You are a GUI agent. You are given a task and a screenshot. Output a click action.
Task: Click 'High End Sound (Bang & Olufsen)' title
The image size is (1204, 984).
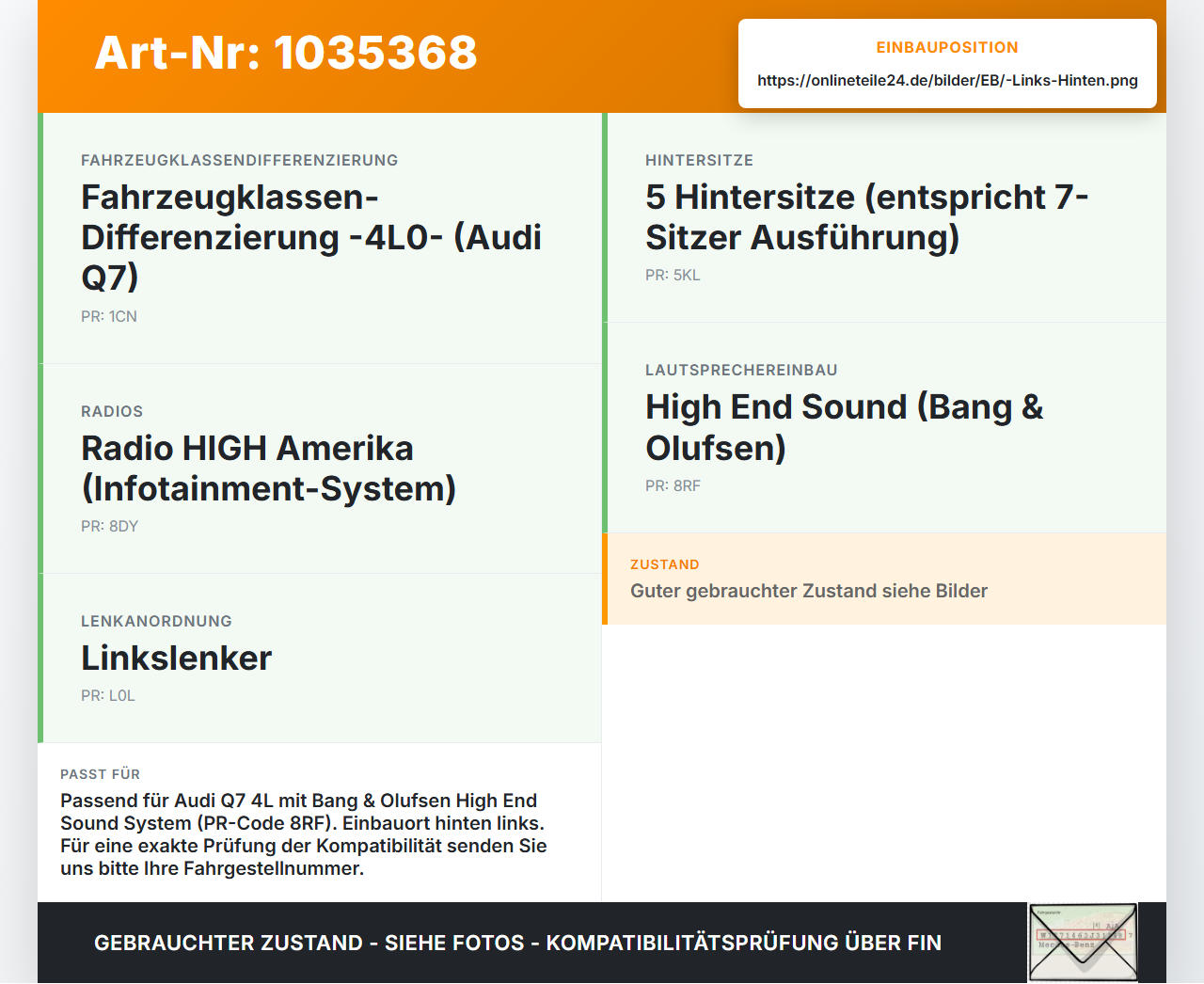[845, 427]
